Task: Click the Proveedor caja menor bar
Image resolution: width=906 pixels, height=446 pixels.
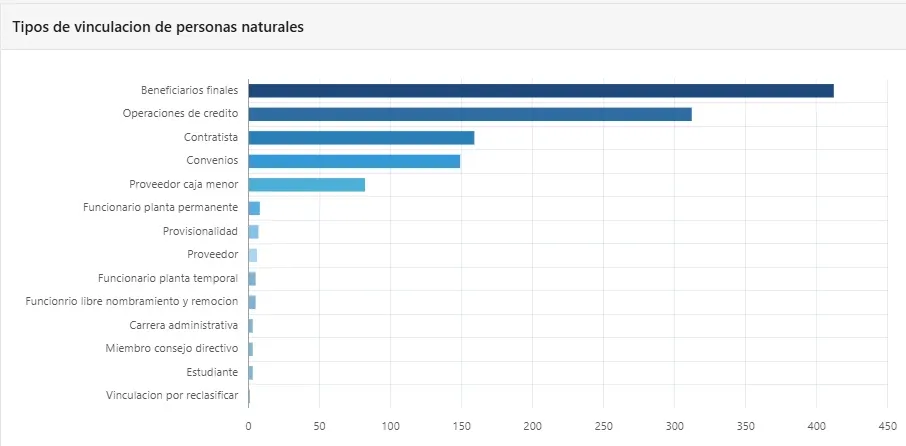Action: (307, 185)
